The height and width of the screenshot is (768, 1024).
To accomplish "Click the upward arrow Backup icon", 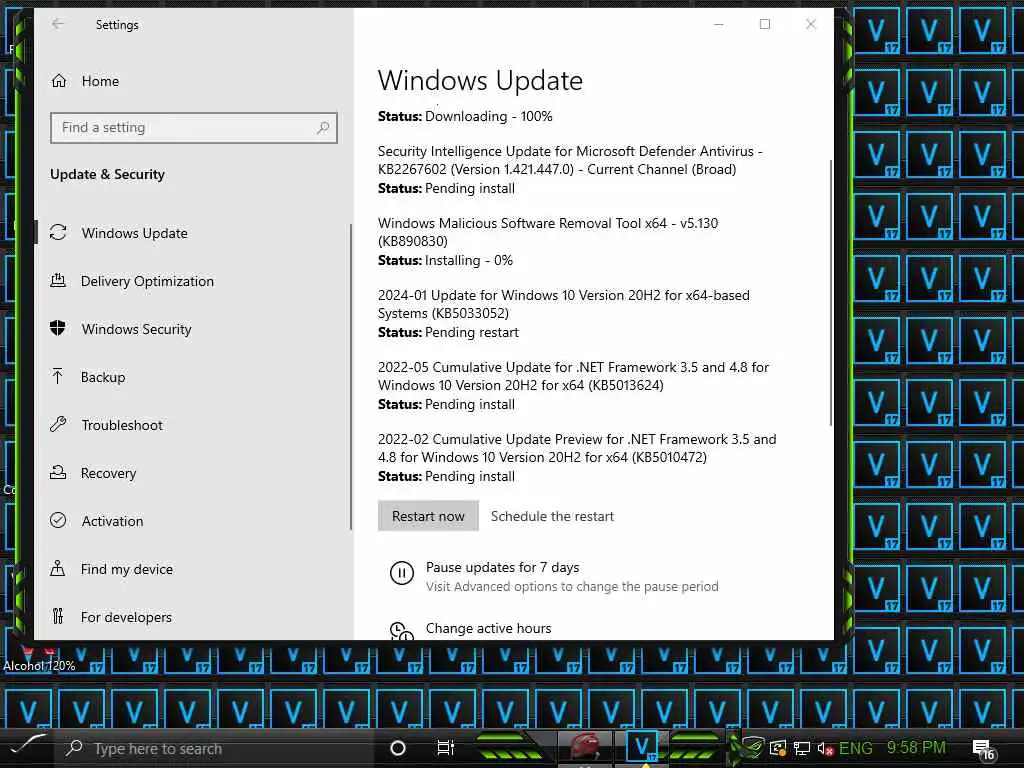I will (58, 376).
